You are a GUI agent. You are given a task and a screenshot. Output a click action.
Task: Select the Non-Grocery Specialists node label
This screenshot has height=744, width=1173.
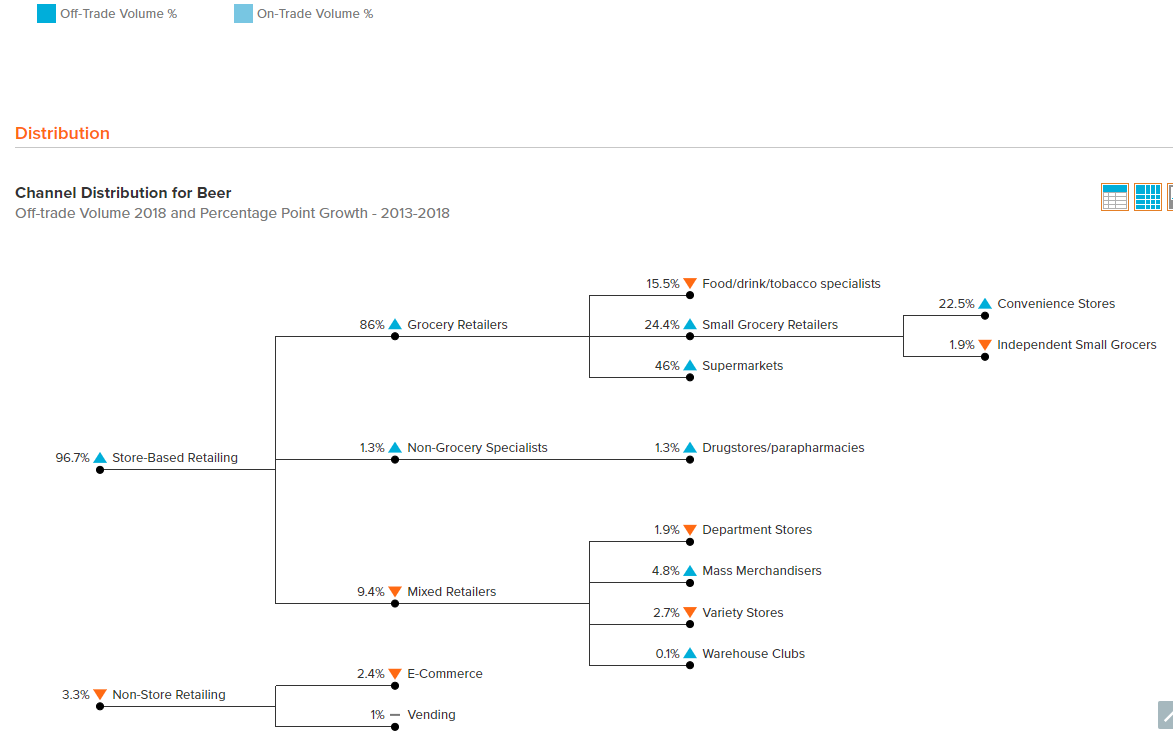(x=477, y=448)
